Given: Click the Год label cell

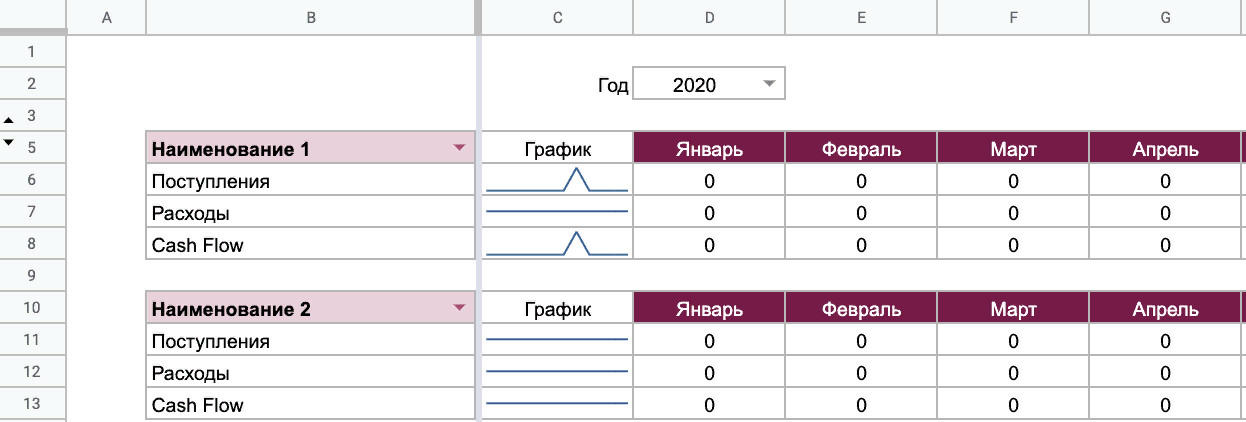Looking at the screenshot, I should [612, 85].
